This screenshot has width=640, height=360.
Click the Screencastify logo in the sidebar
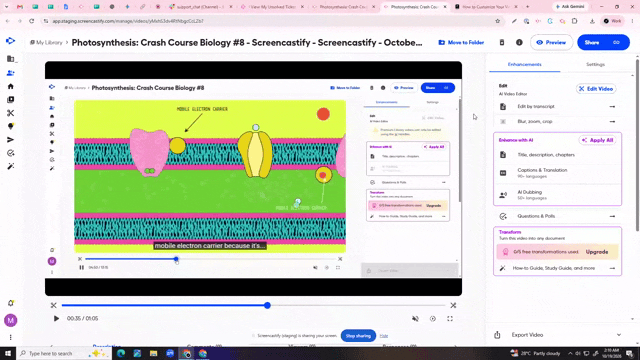(11, 41)
